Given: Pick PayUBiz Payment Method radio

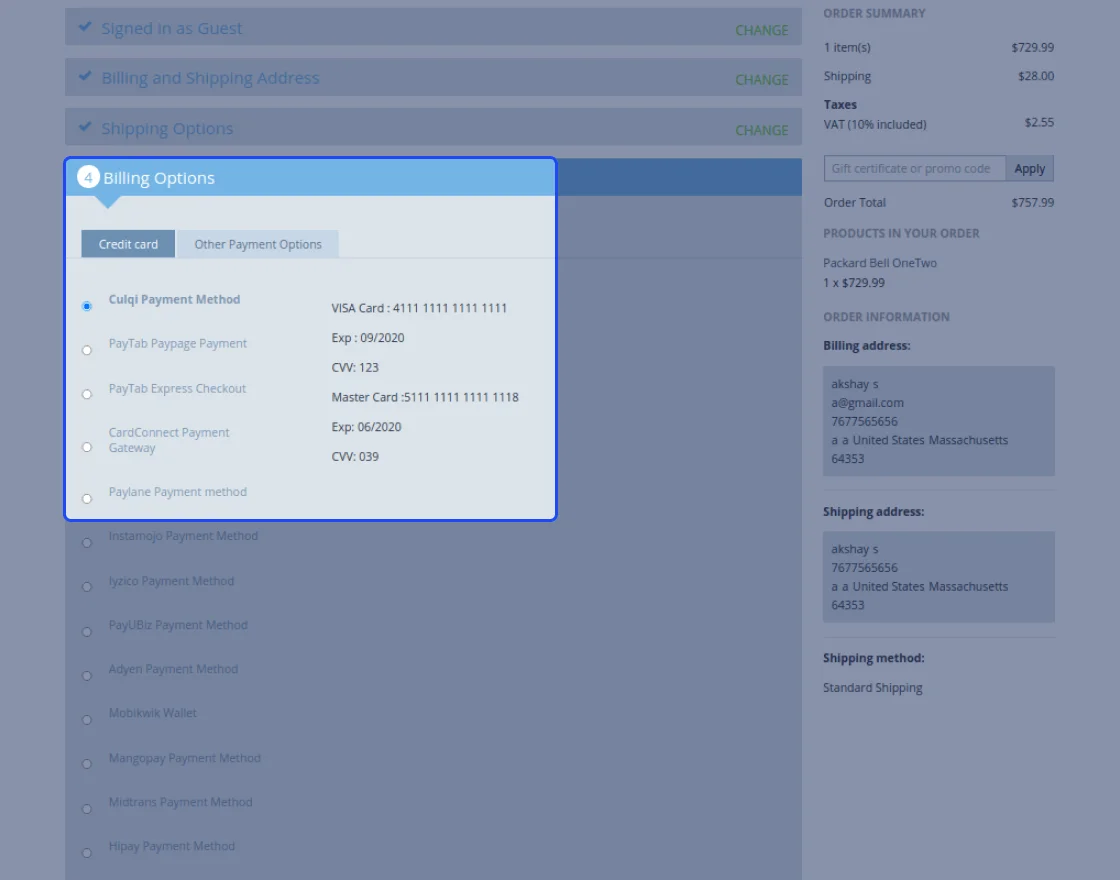Looking at the screenshot, I should (87, 631).
